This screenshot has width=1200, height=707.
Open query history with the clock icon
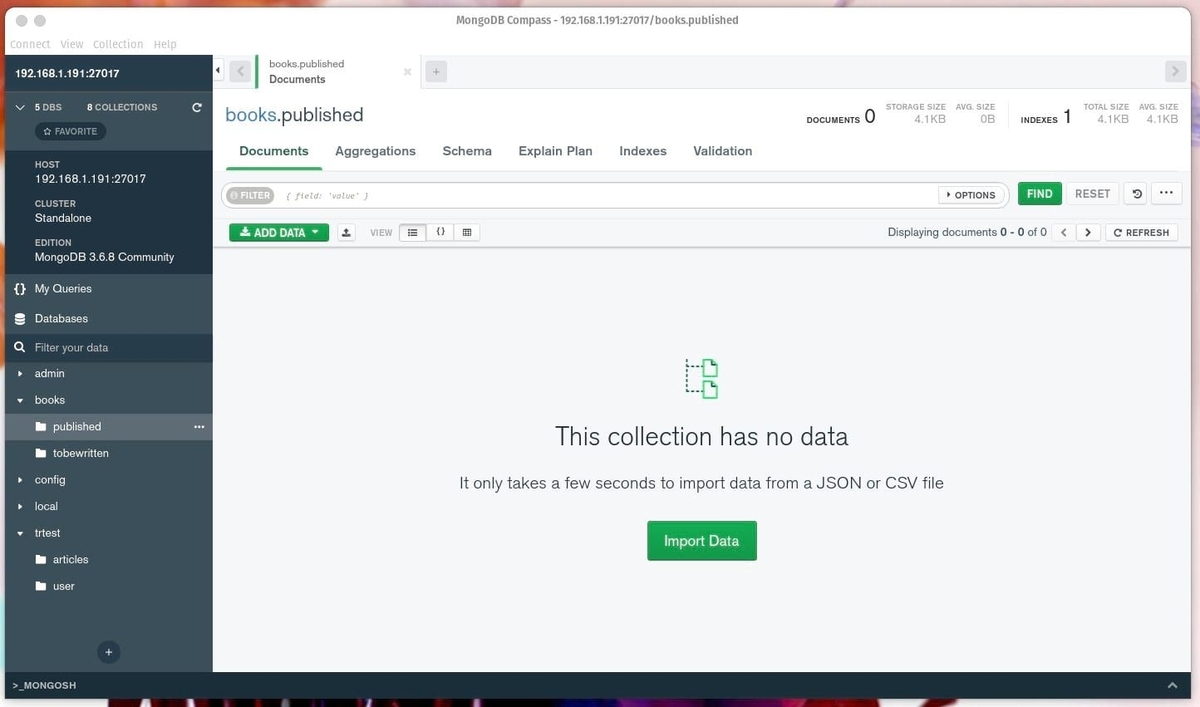(x=1135, y=193)
